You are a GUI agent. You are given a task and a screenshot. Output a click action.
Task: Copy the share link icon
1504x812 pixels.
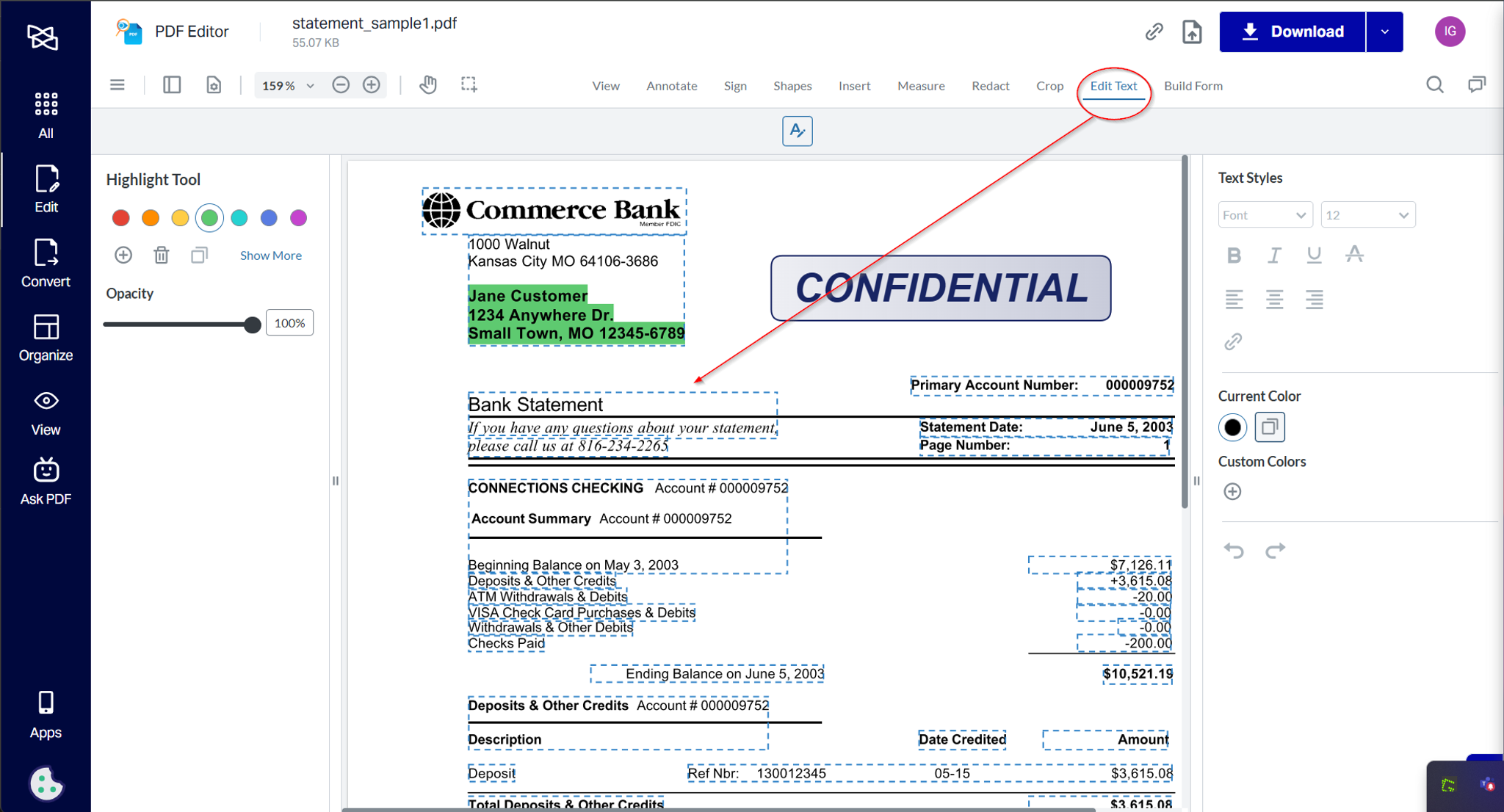click(1154, 32)
